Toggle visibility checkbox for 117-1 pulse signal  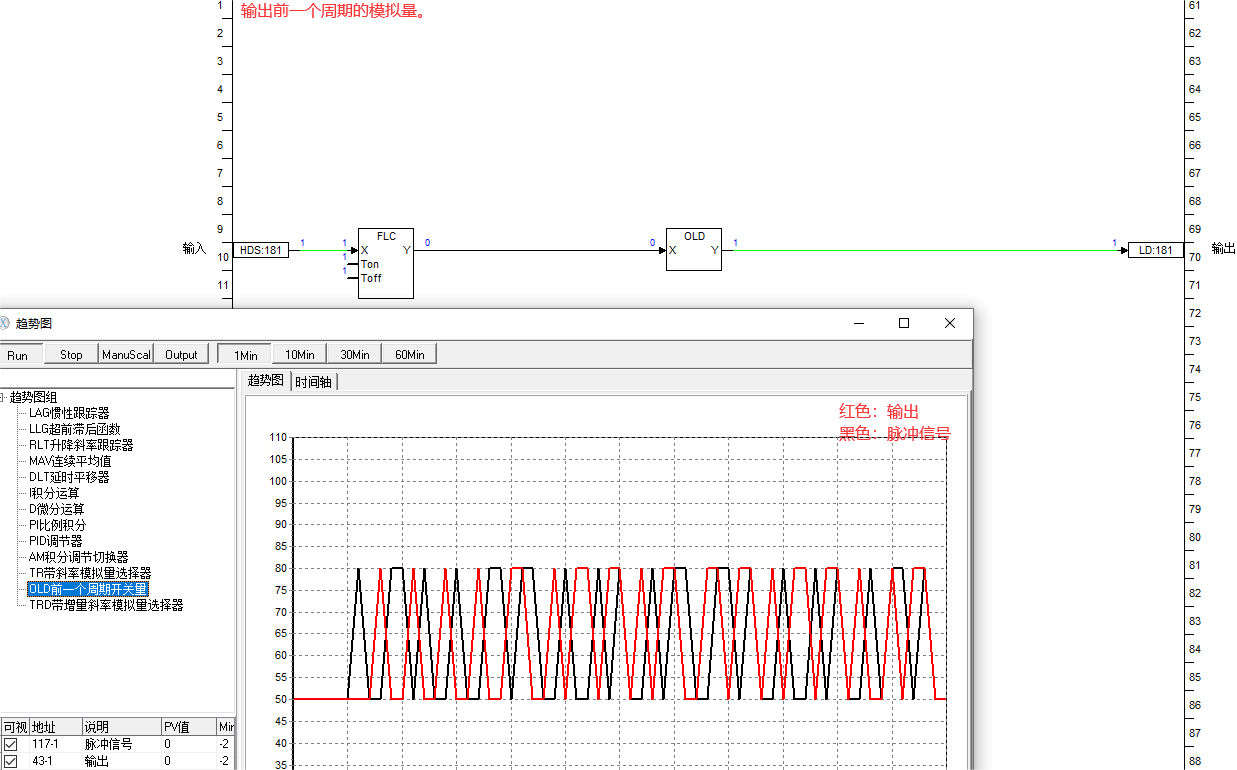[x=11, y=745]
